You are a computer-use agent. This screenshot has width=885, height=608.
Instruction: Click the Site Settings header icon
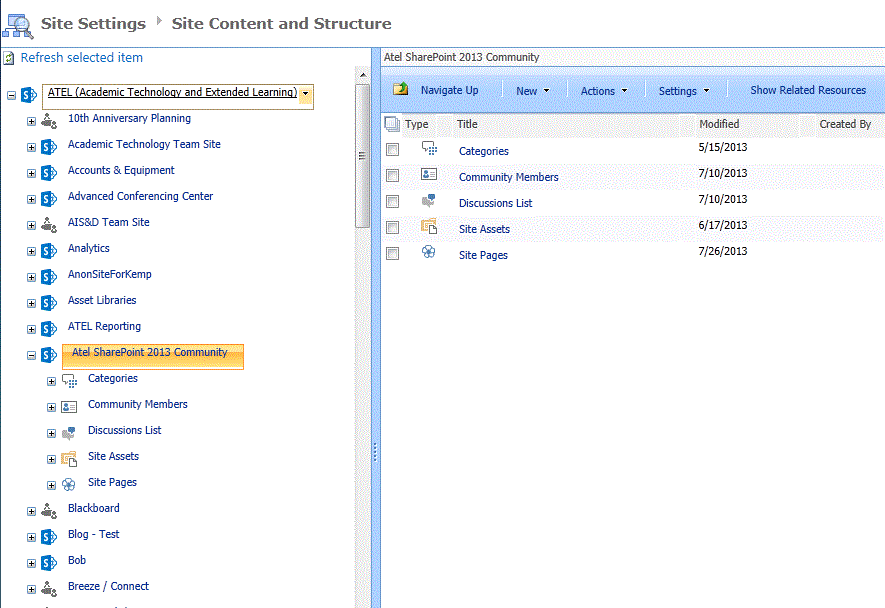(x=18, y=25)
